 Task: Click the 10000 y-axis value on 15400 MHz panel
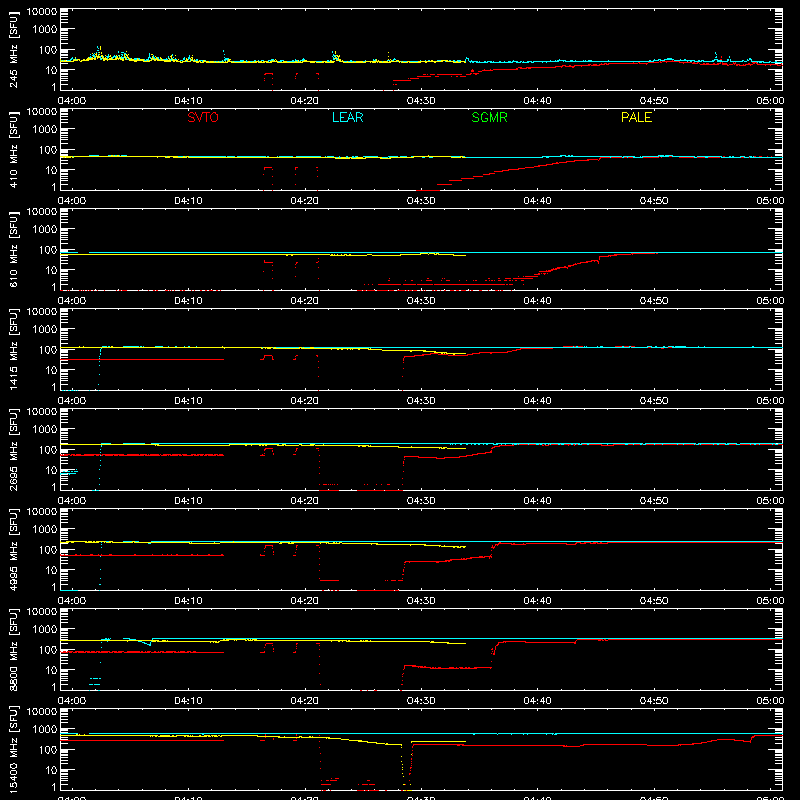(x=42, y=712)
